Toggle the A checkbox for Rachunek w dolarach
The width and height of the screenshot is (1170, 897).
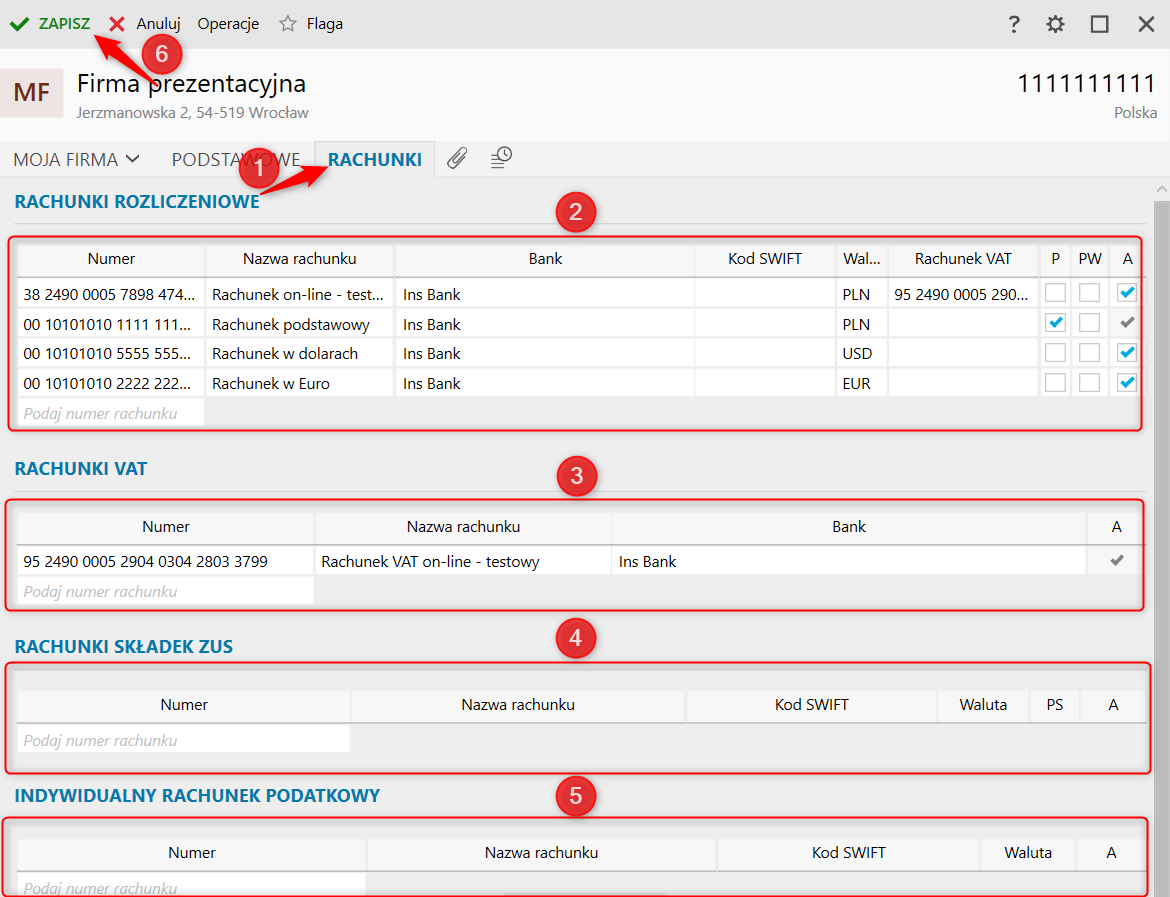[1127, 353]
